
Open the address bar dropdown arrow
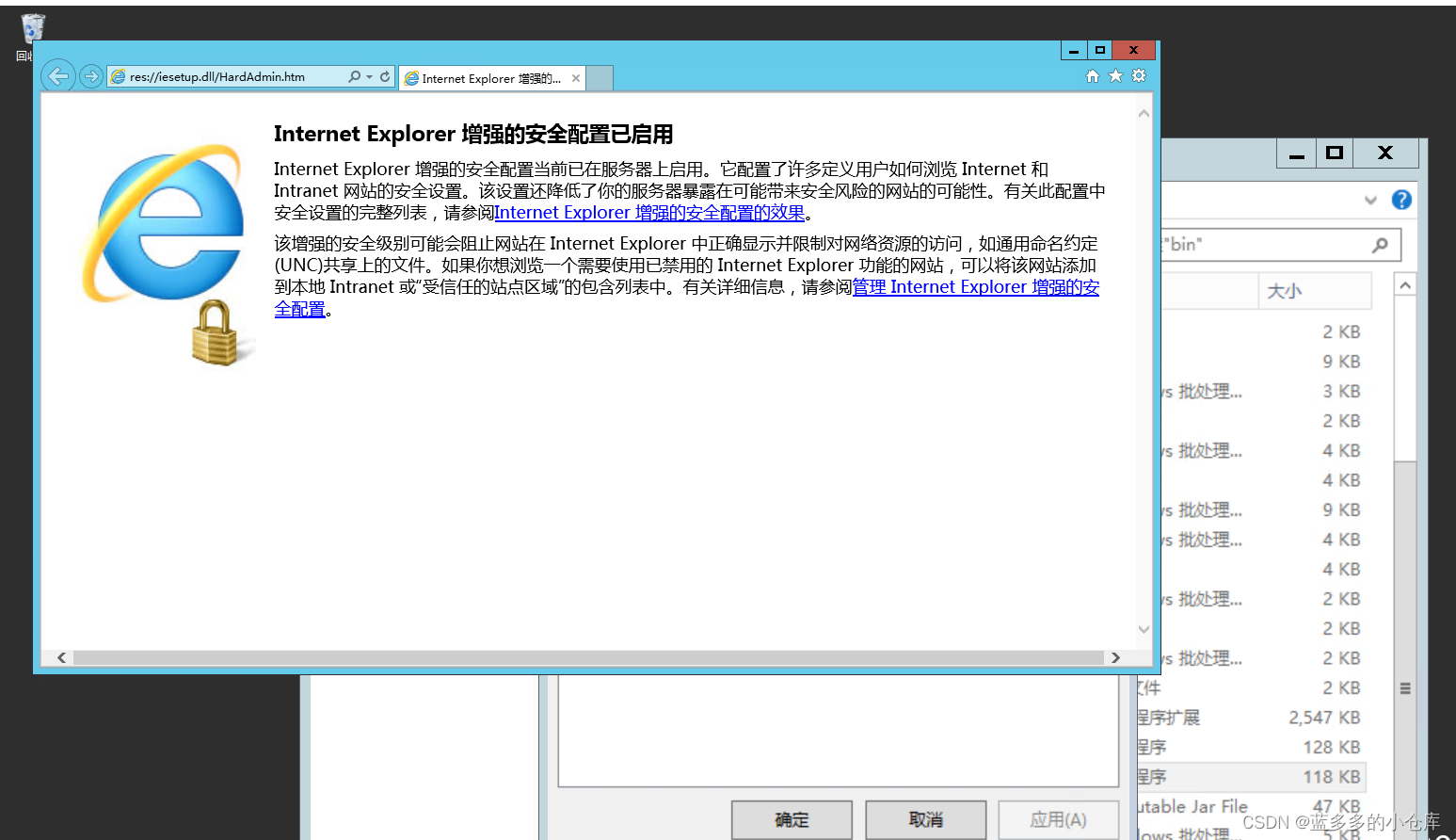(x=370, y=76)
